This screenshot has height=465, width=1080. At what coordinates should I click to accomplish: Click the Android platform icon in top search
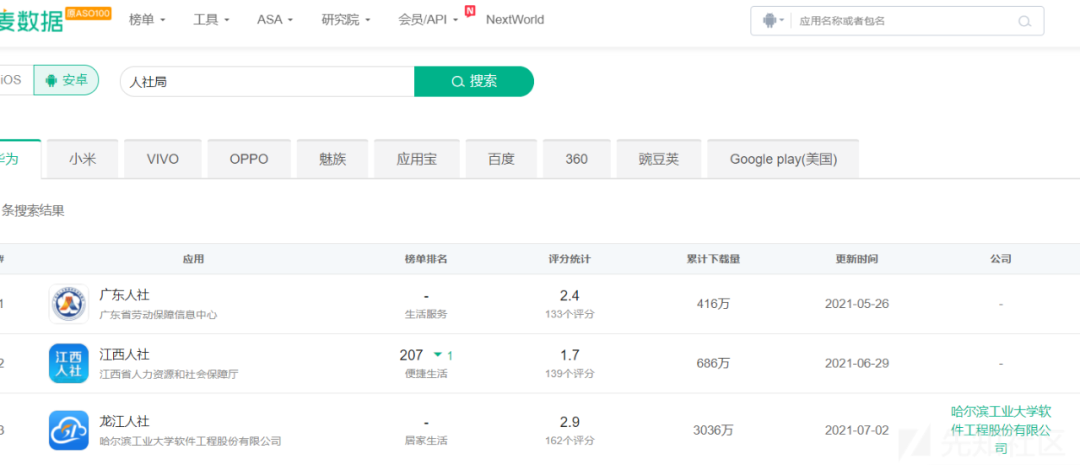(769, 21)
